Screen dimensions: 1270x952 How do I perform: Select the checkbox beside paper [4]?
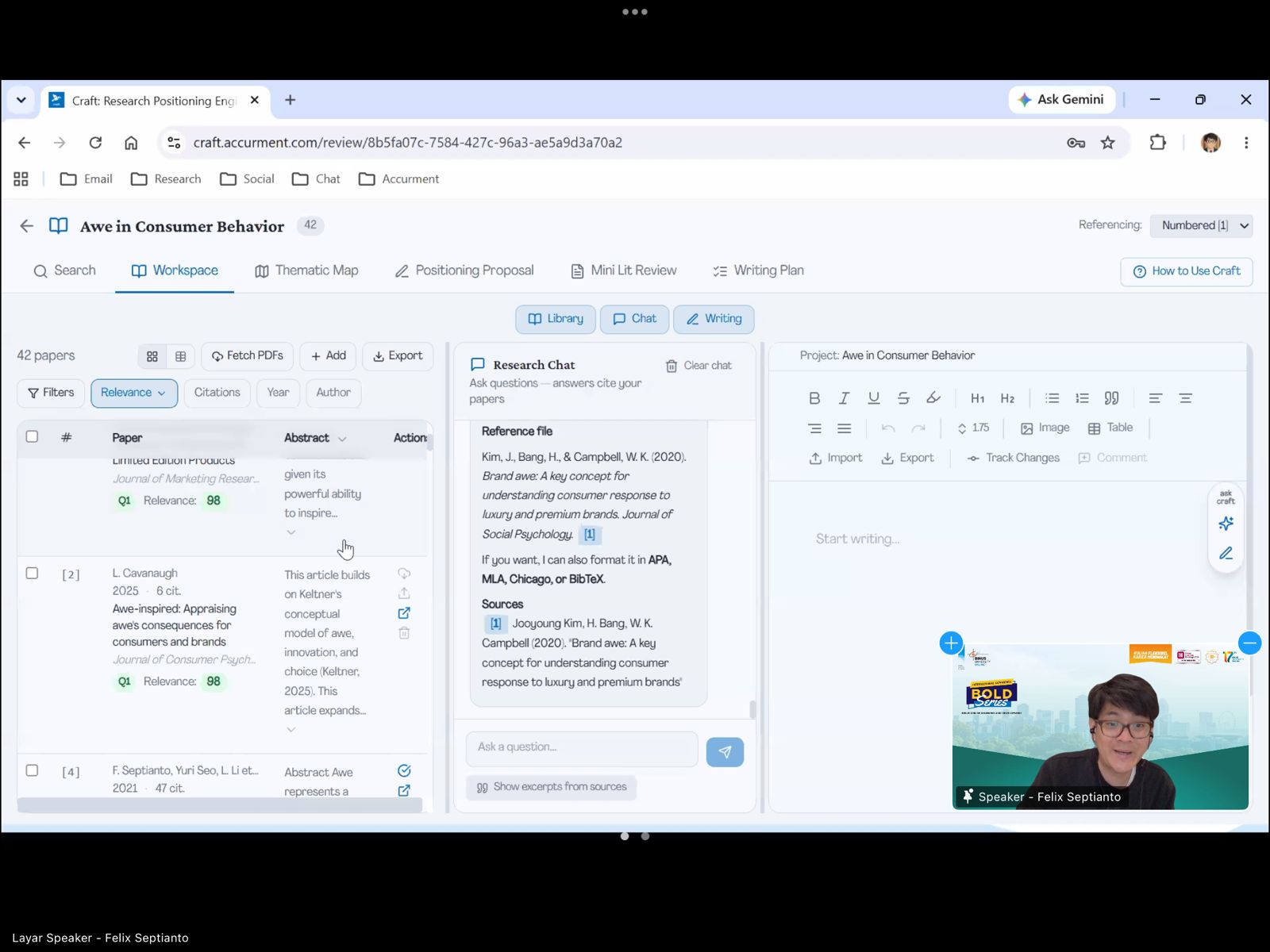pos(32,770)
